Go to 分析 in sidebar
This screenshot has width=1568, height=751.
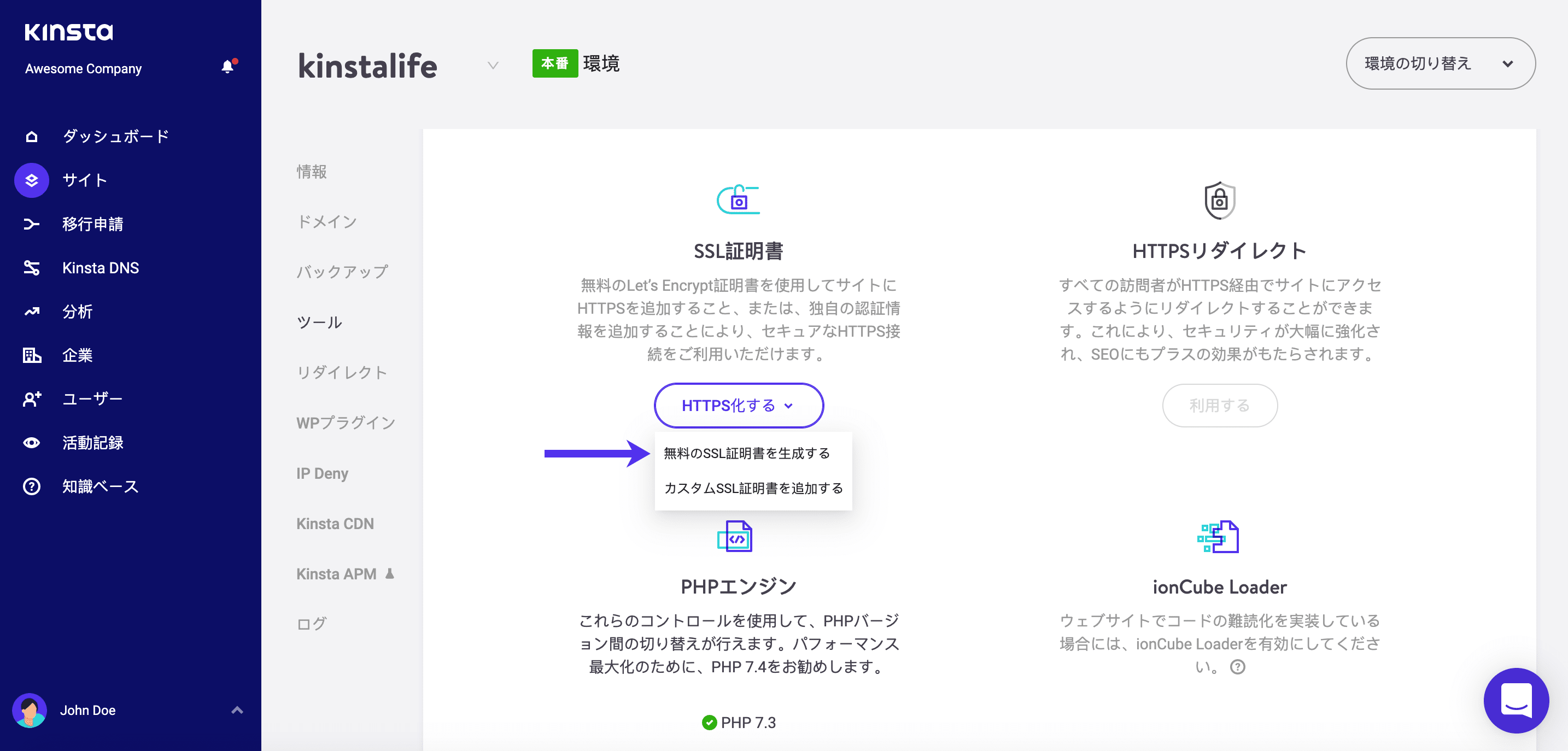coord(77,312)
